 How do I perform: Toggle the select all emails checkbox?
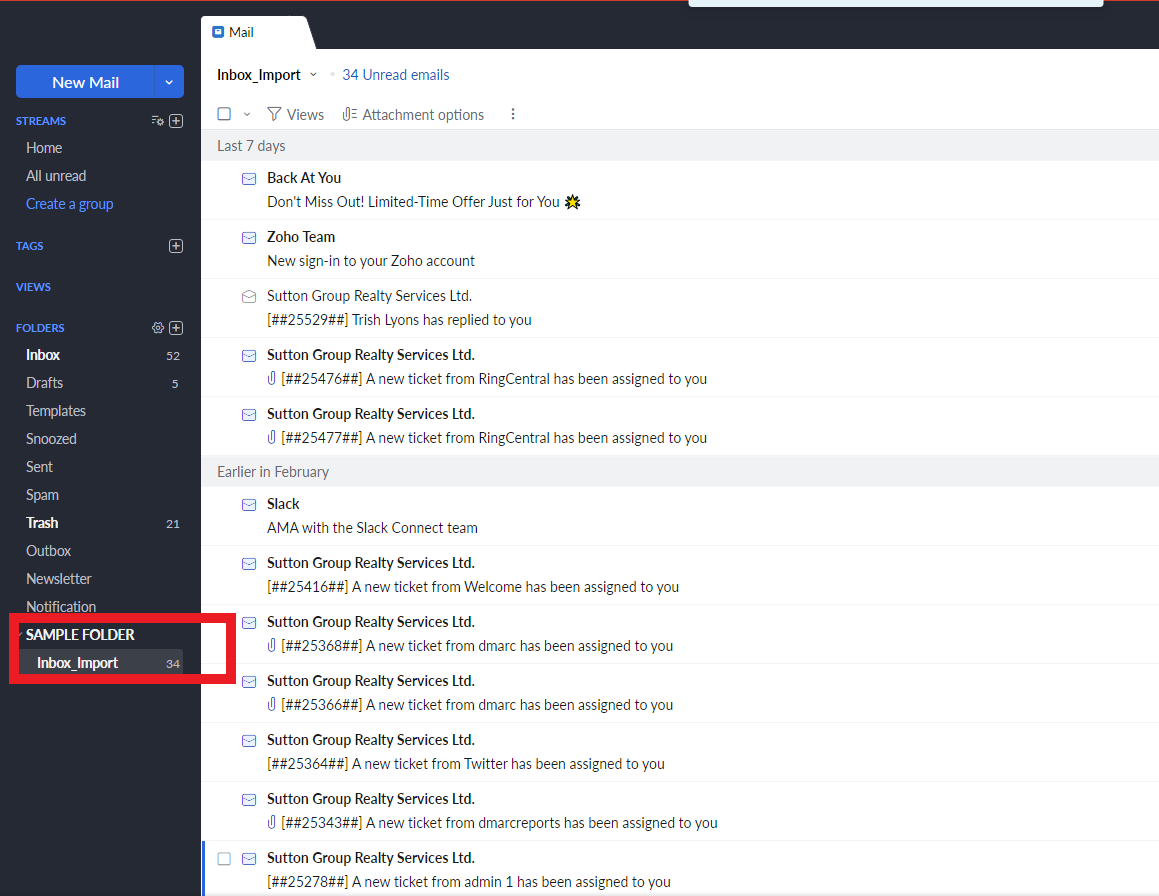pos(224,114)
